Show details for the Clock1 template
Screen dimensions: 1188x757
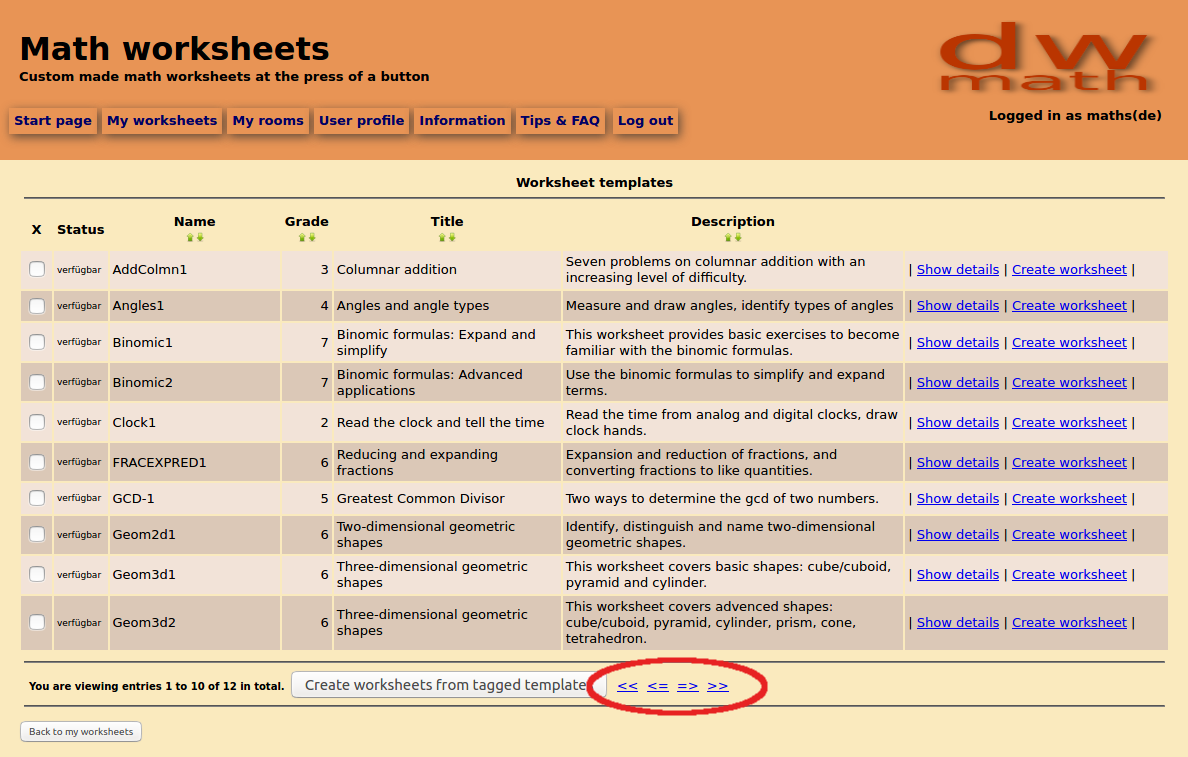point(957,422)
